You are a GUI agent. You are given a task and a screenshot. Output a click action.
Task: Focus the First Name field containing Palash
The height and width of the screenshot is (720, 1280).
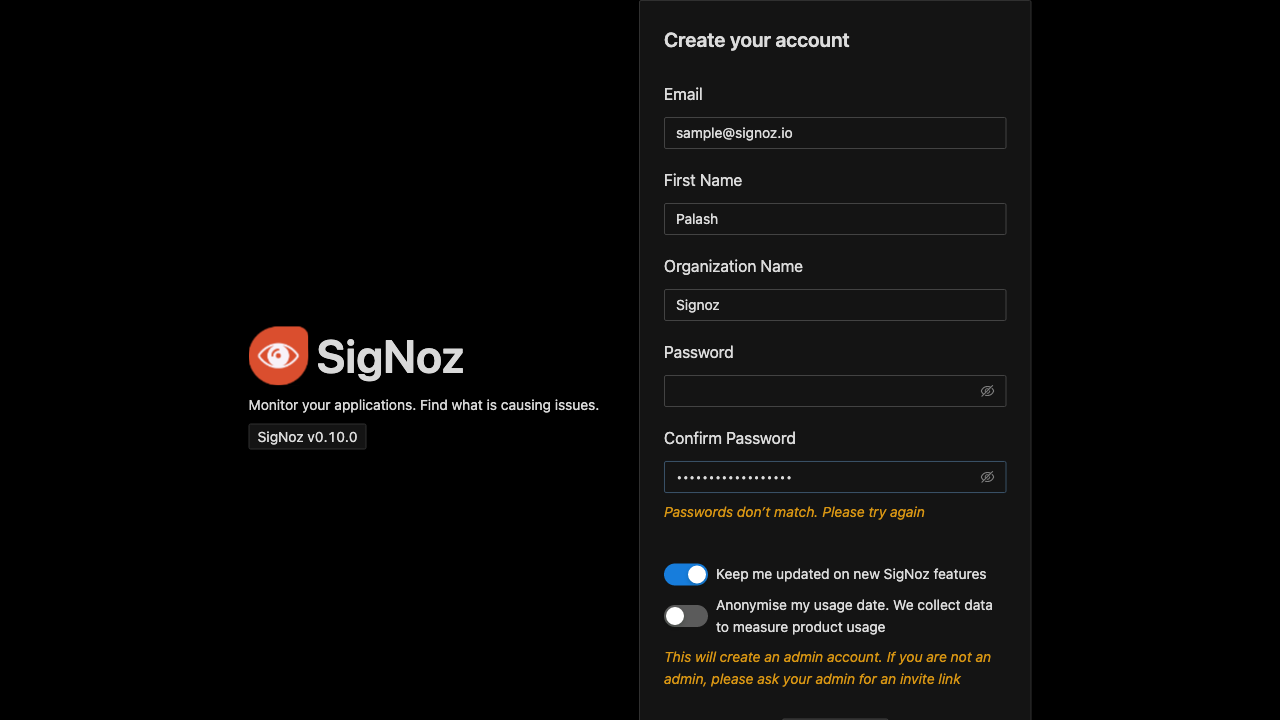(834, 219)
